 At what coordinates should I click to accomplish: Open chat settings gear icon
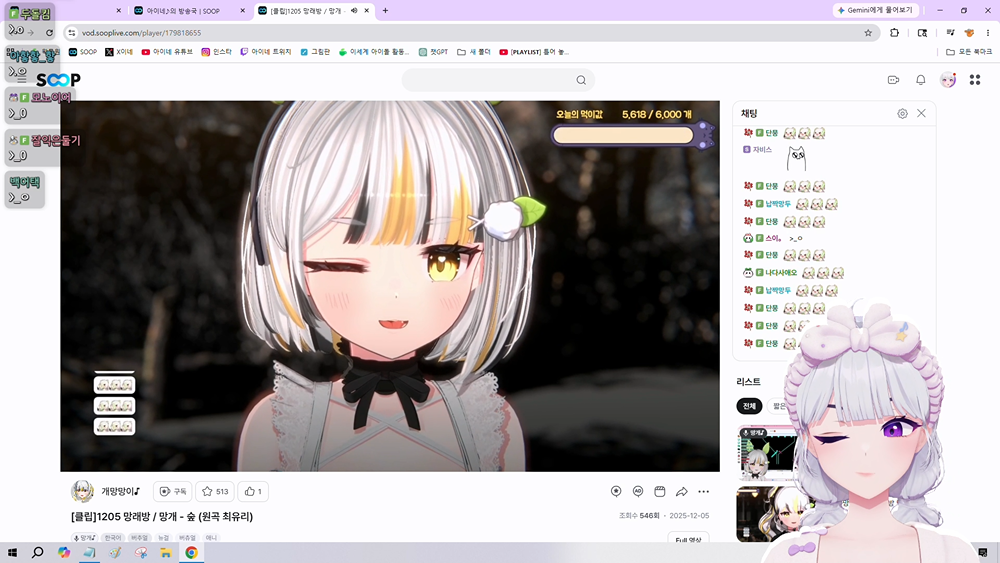pyautogui.click(x=902, y=113)
